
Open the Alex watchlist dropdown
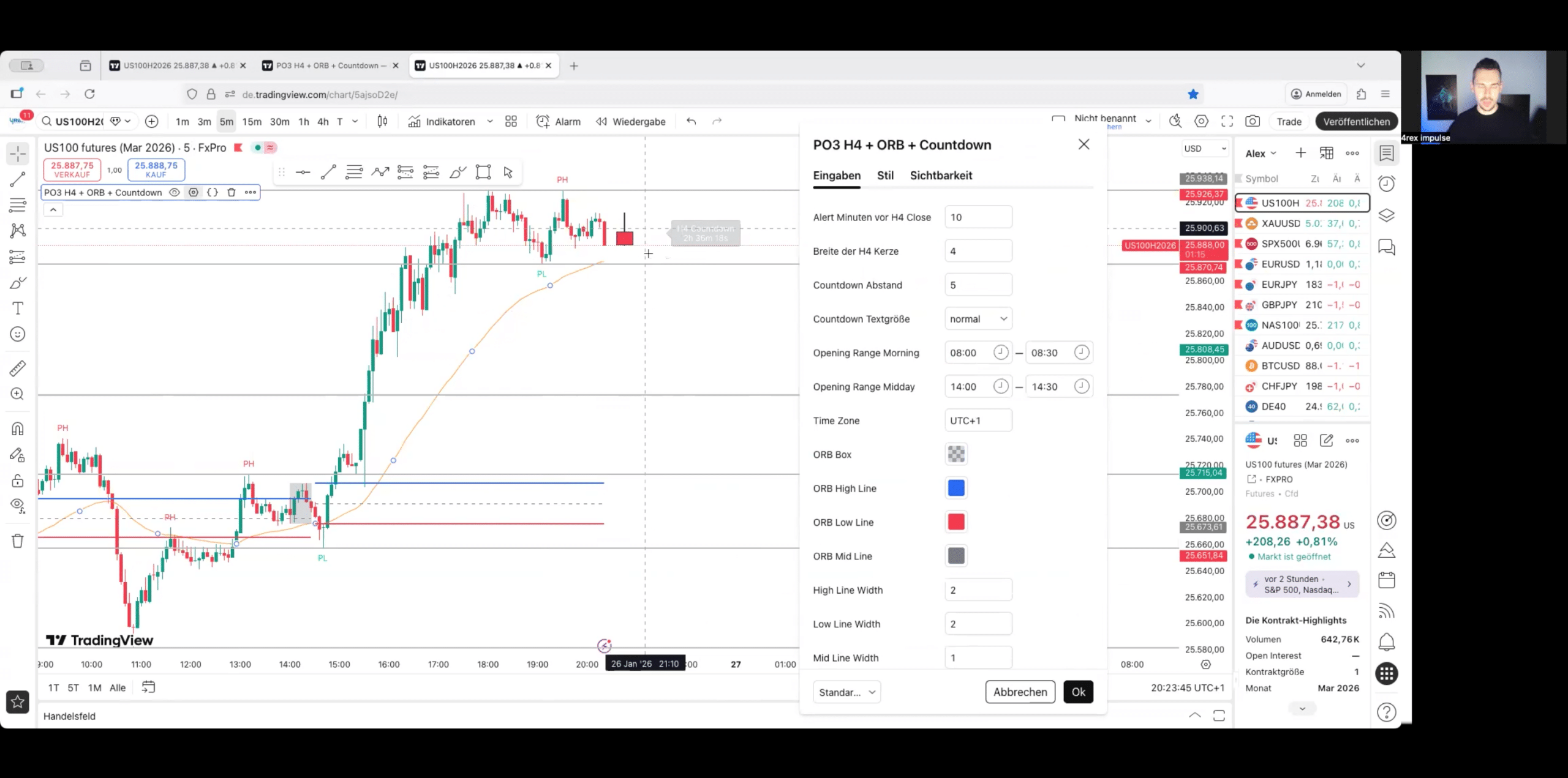click(x=1261, y=154)
